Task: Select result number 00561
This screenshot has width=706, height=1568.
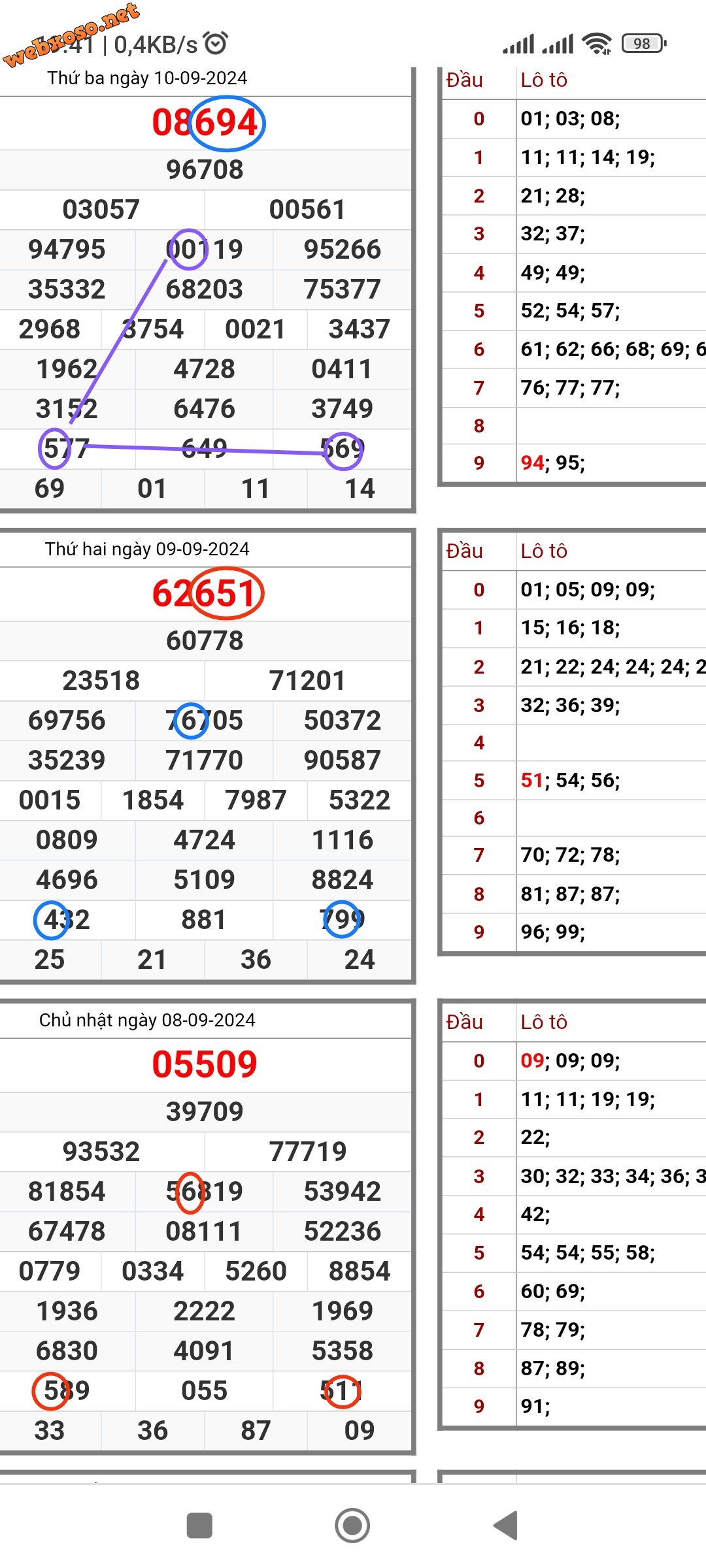Action: 307,210
